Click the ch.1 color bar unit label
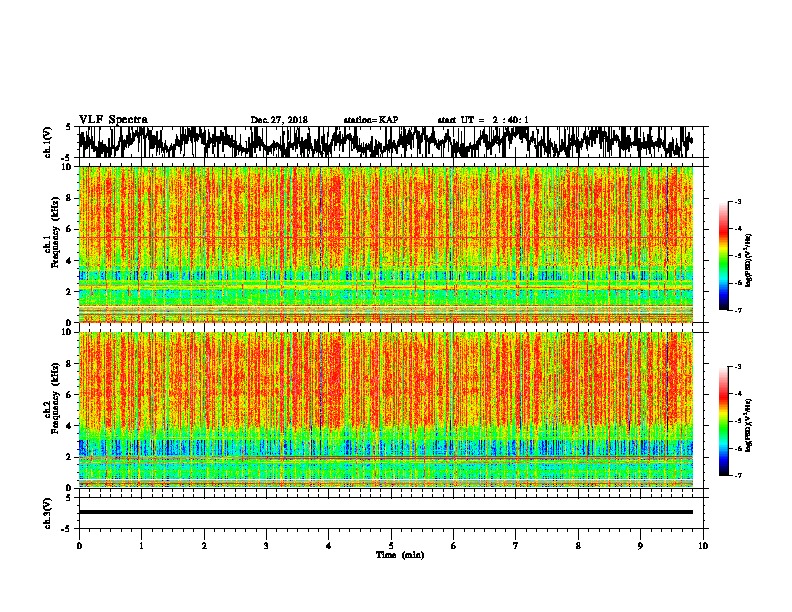This screenshot has height=612, width=792. coord(749,260)
